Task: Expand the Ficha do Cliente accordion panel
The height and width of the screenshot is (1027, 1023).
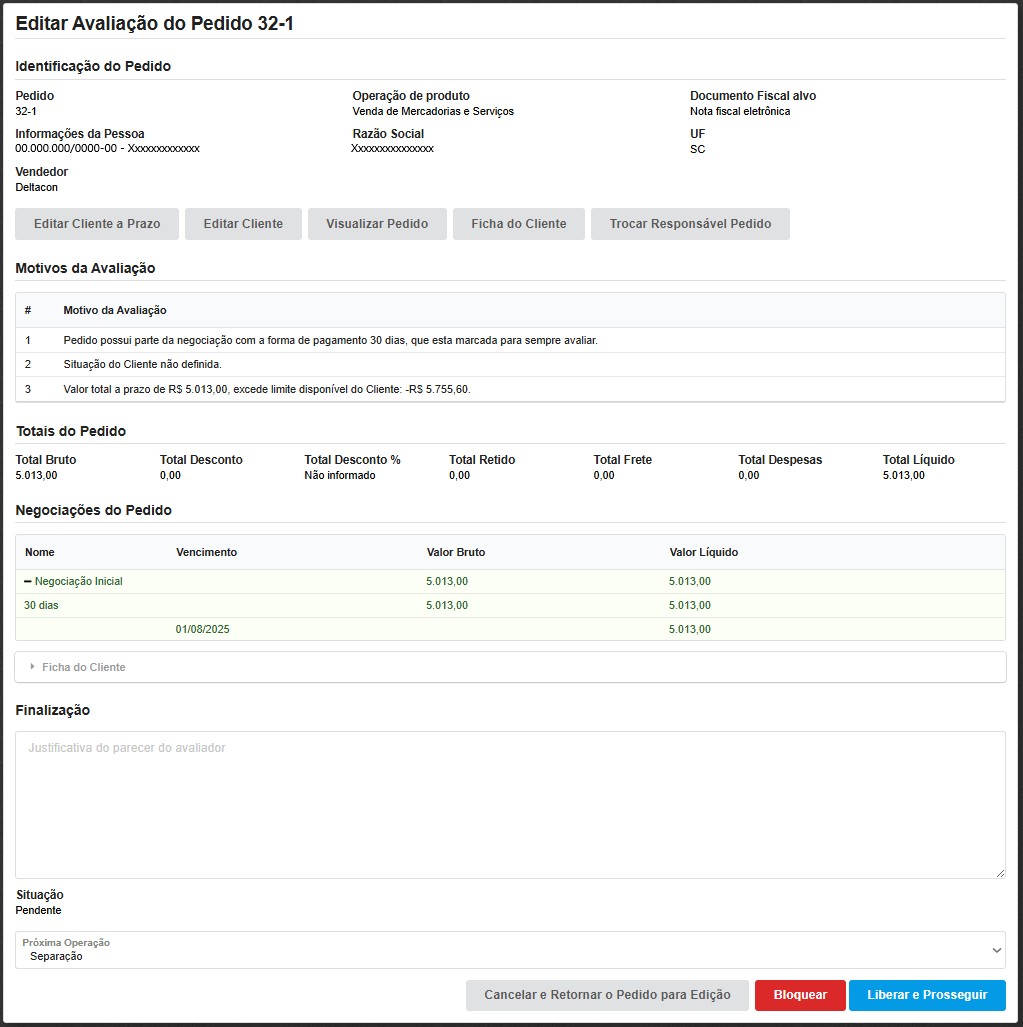Action: tap(84, 667)
